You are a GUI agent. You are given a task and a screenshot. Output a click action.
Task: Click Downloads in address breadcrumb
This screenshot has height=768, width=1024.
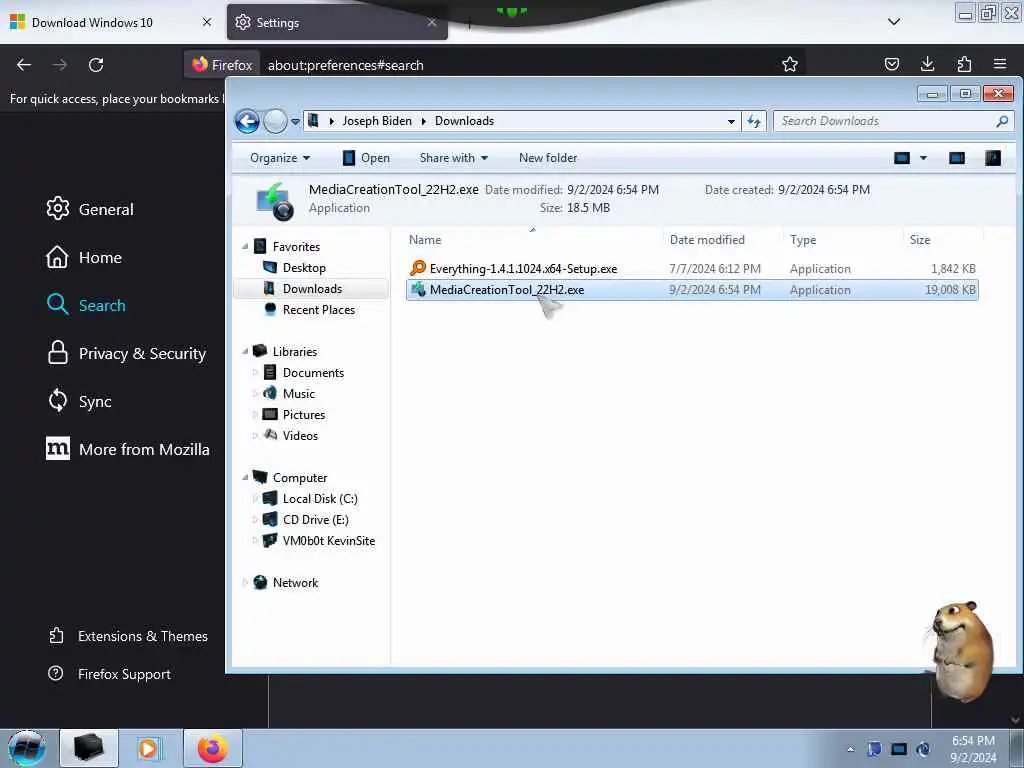click(x=464, y=121)
